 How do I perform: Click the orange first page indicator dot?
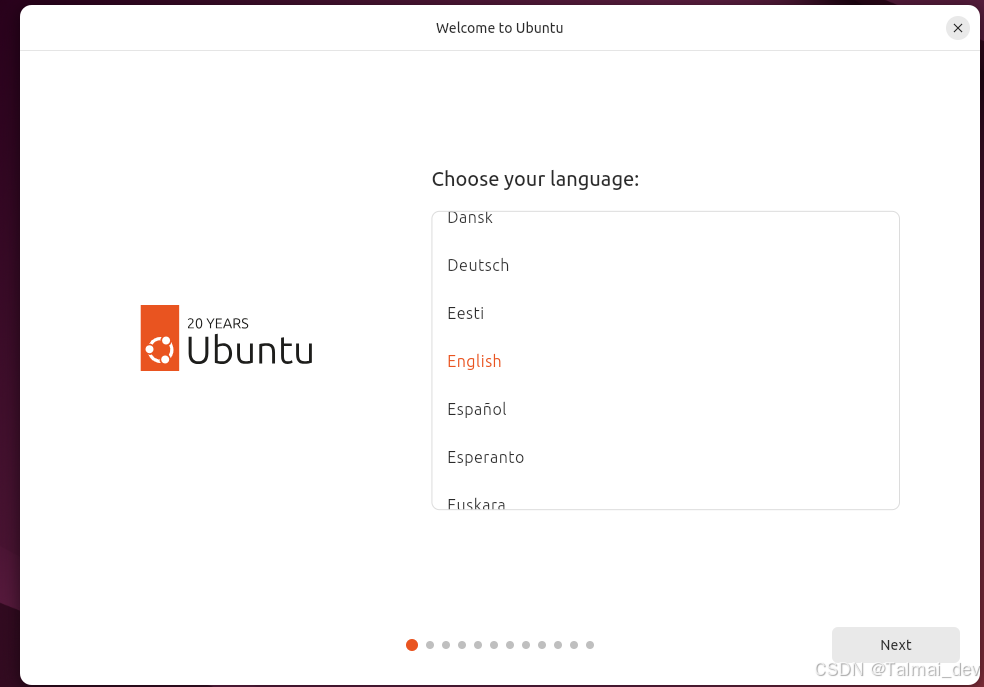(x=412, y=645)
